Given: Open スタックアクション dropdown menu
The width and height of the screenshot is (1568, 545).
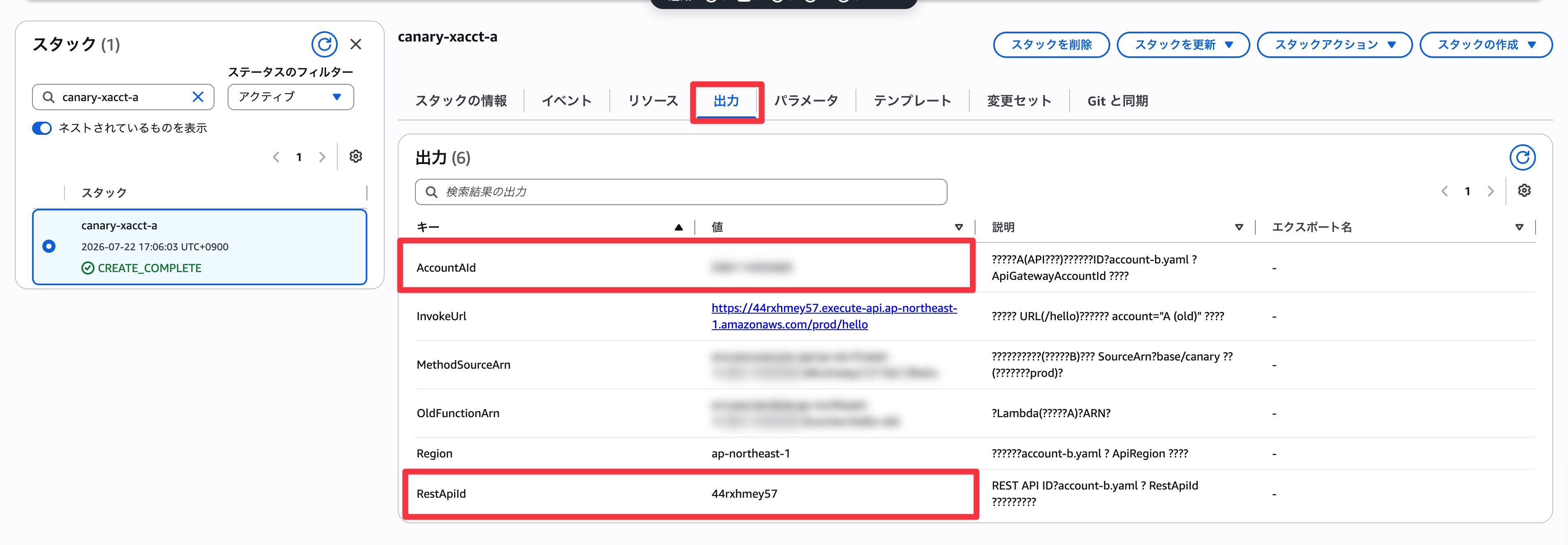Looking at the screenshot, I should (x=1334, y=45).
